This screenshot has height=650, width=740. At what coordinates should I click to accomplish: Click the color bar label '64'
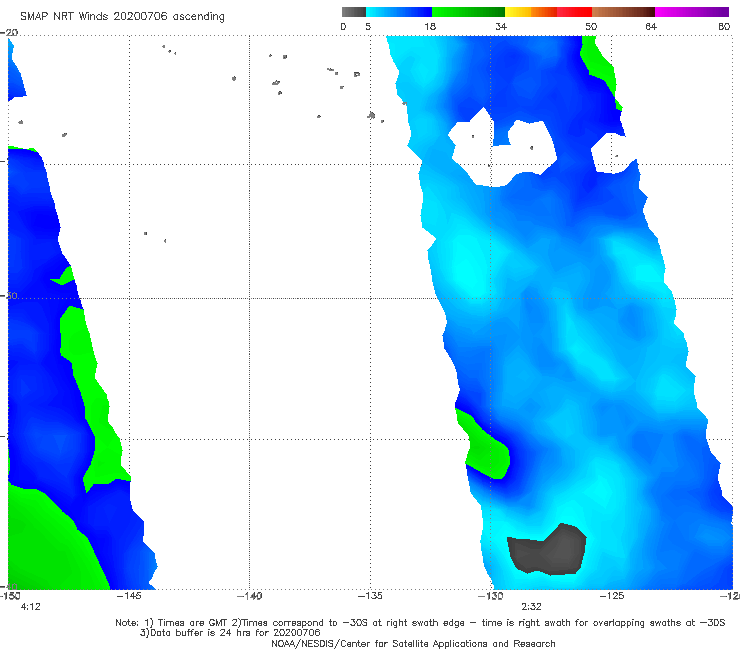[x=651, y=27]
